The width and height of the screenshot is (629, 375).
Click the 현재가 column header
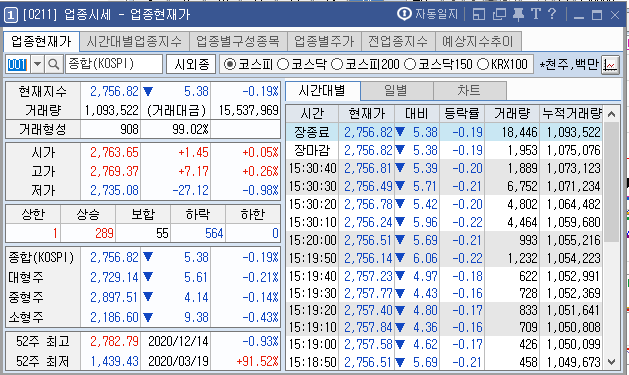point(367,114)
